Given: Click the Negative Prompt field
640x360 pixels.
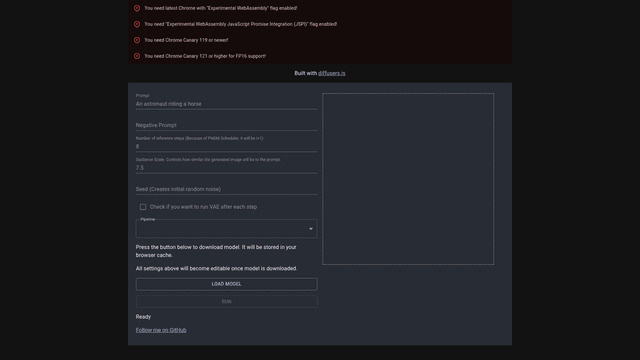Looking at the screenshot, I should click(226, 125).
